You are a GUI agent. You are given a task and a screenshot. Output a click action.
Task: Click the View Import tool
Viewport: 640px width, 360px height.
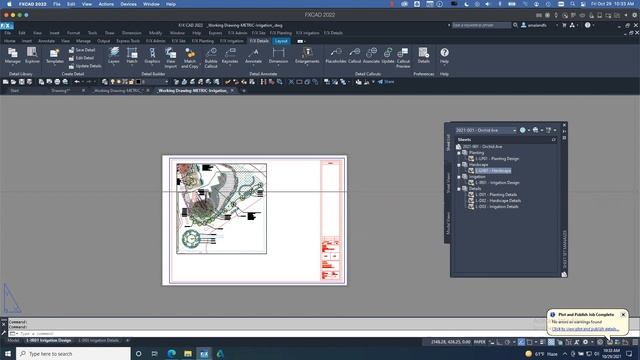click(171, 58)
